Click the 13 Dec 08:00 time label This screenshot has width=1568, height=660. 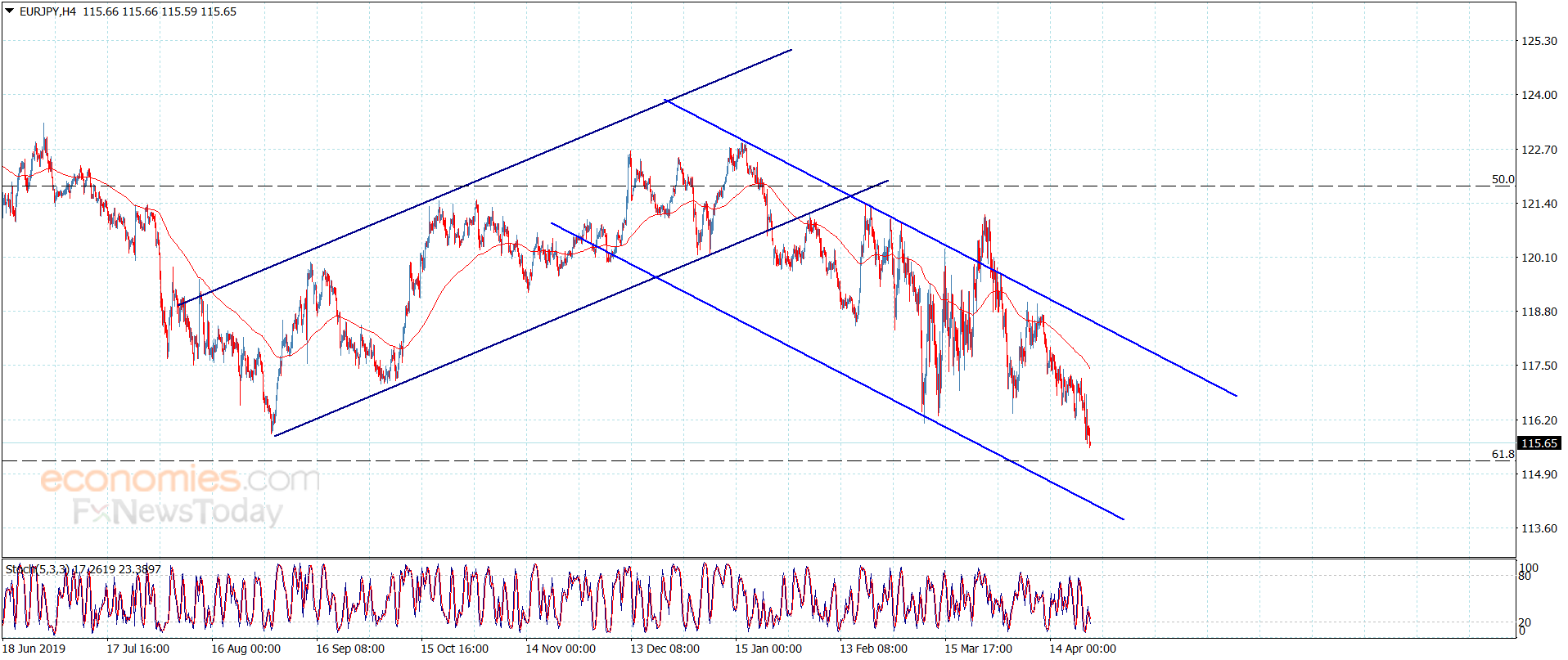(x=665, y=649)
